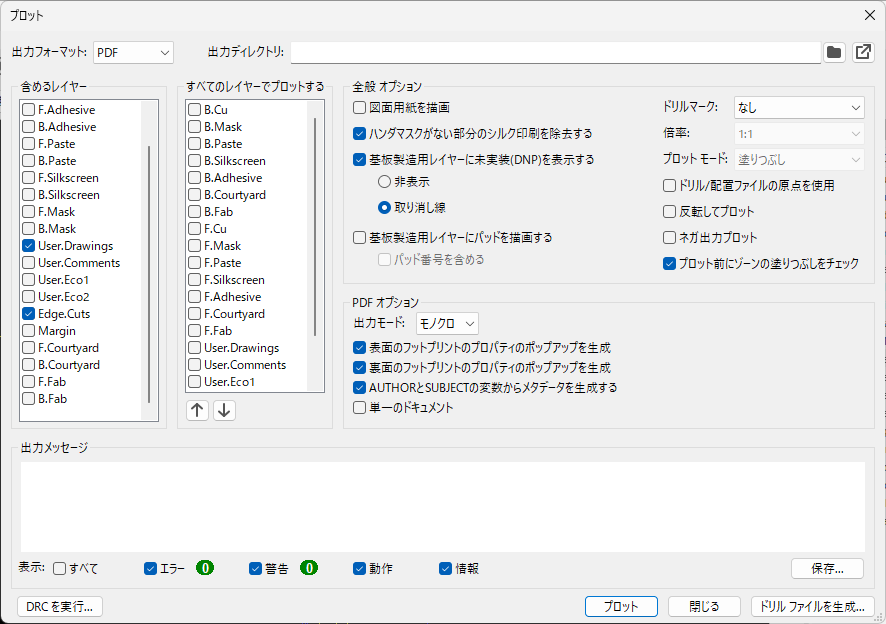
Task: Open the 出力フォーマット PDF dropdown
Action: (133, 52)
